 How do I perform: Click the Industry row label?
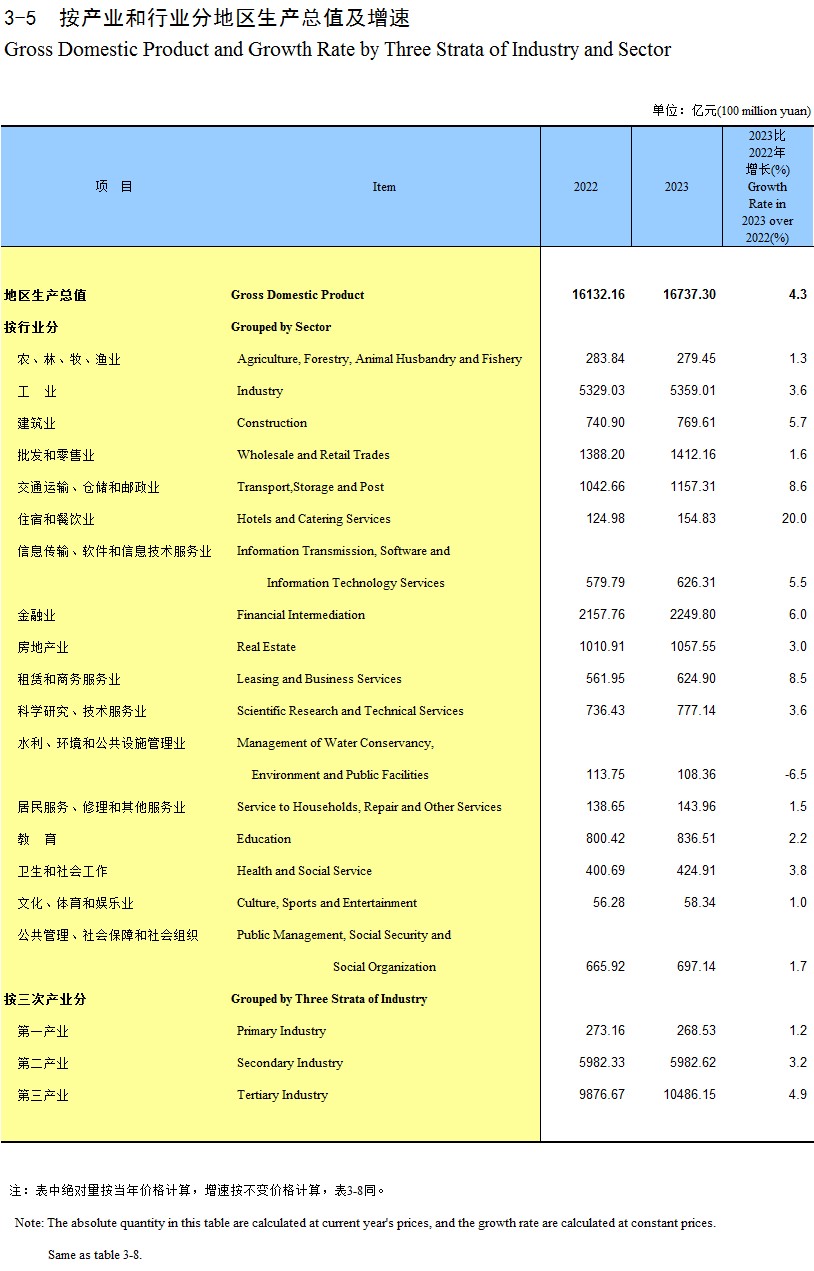tap(260, 391)
